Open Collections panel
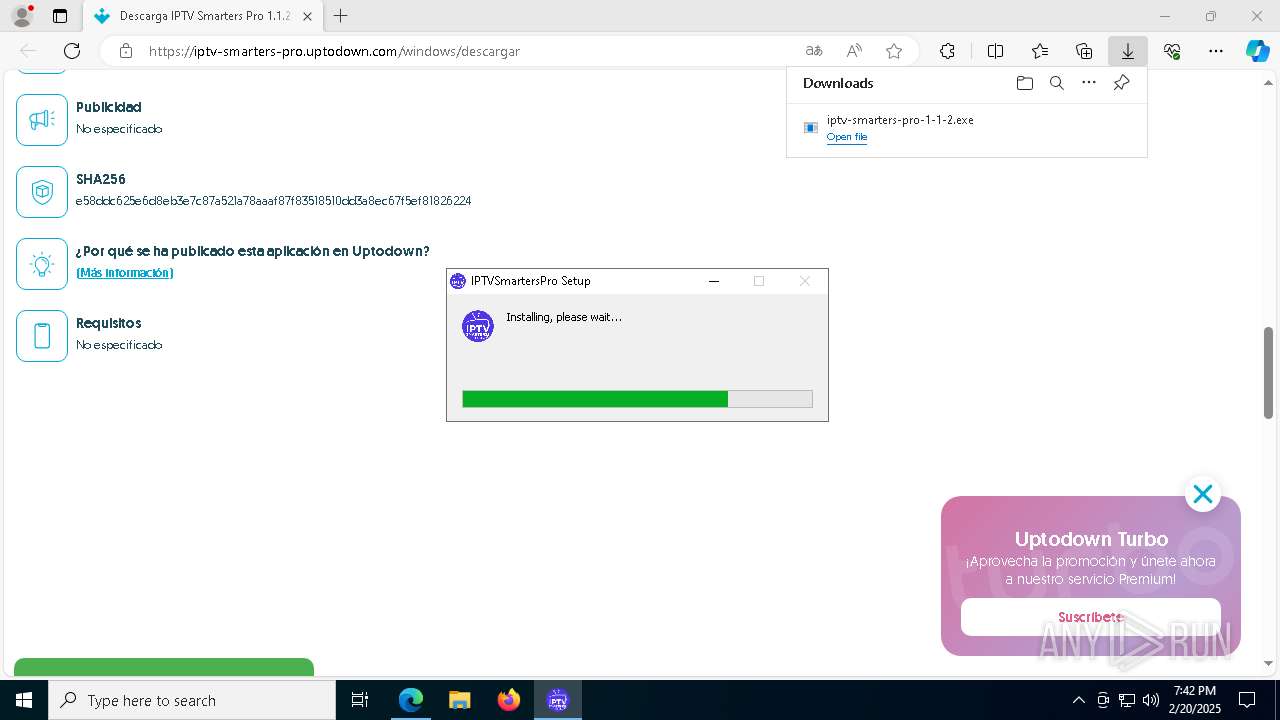Screen dimensions: 1280x720 [x=1084, y=51]
